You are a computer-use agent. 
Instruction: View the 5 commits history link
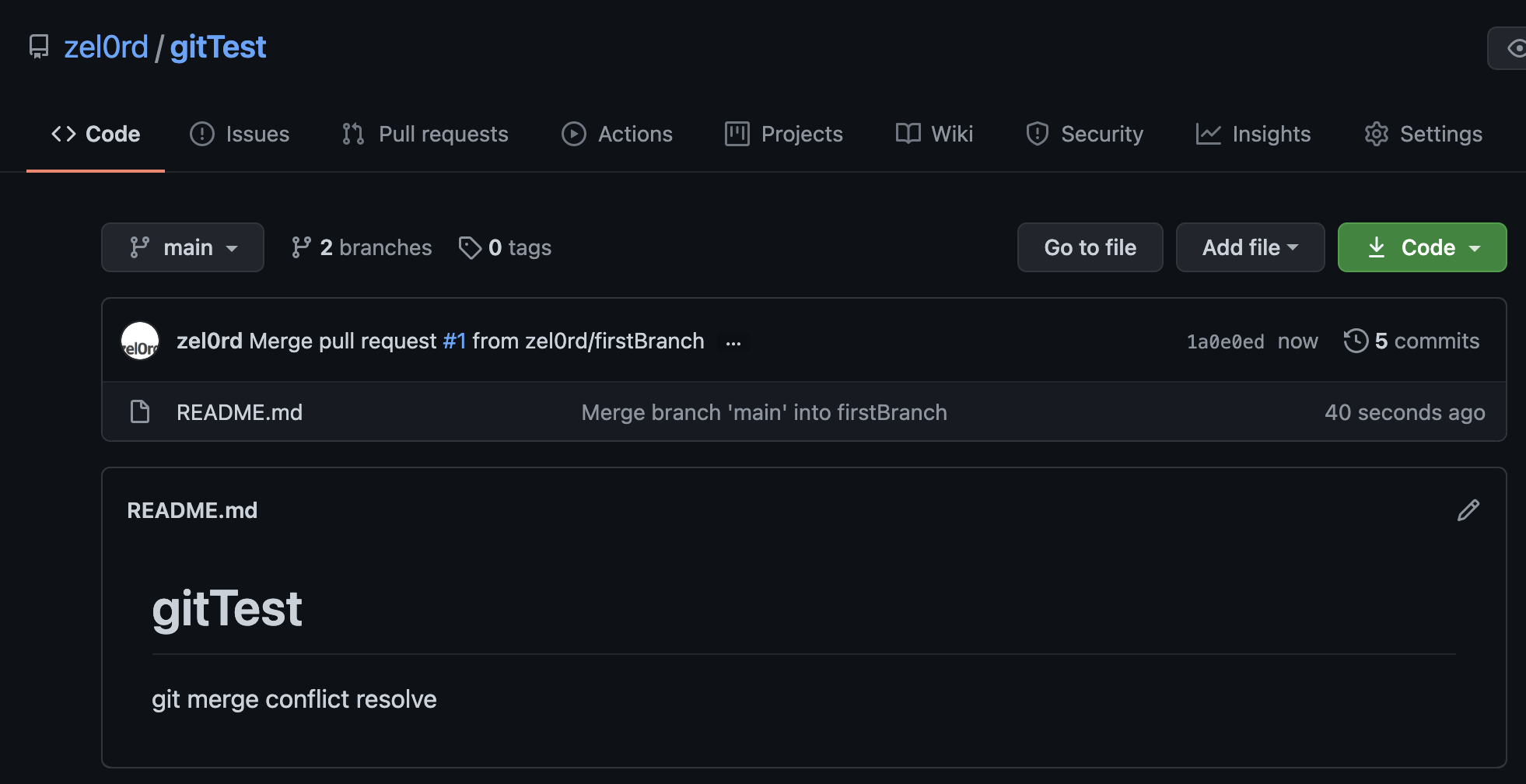pyautogui.click(x=1412, y=341)
